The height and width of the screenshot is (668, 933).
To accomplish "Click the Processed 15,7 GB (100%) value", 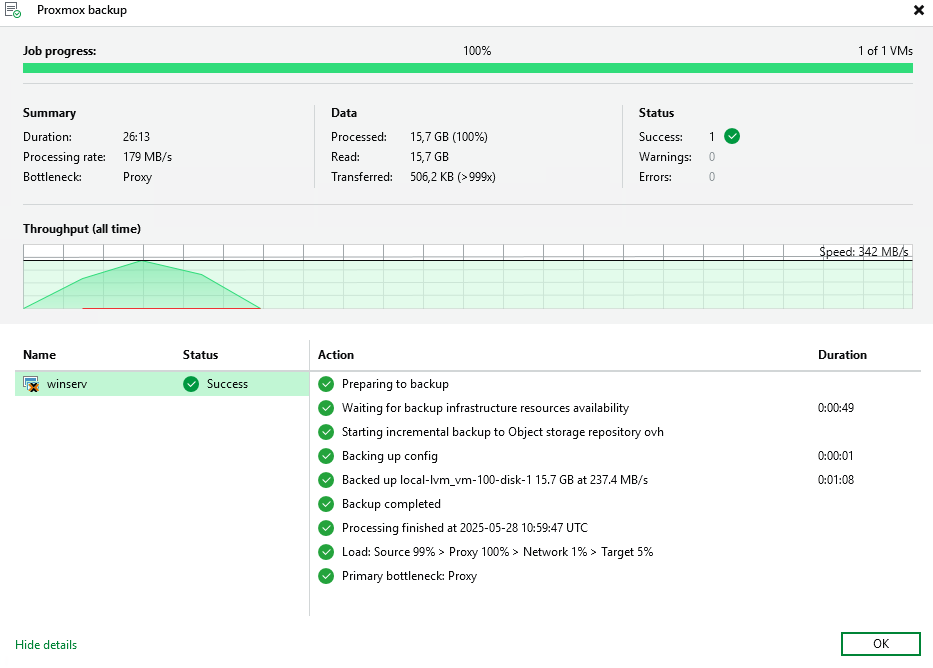I will pos(449,137).
